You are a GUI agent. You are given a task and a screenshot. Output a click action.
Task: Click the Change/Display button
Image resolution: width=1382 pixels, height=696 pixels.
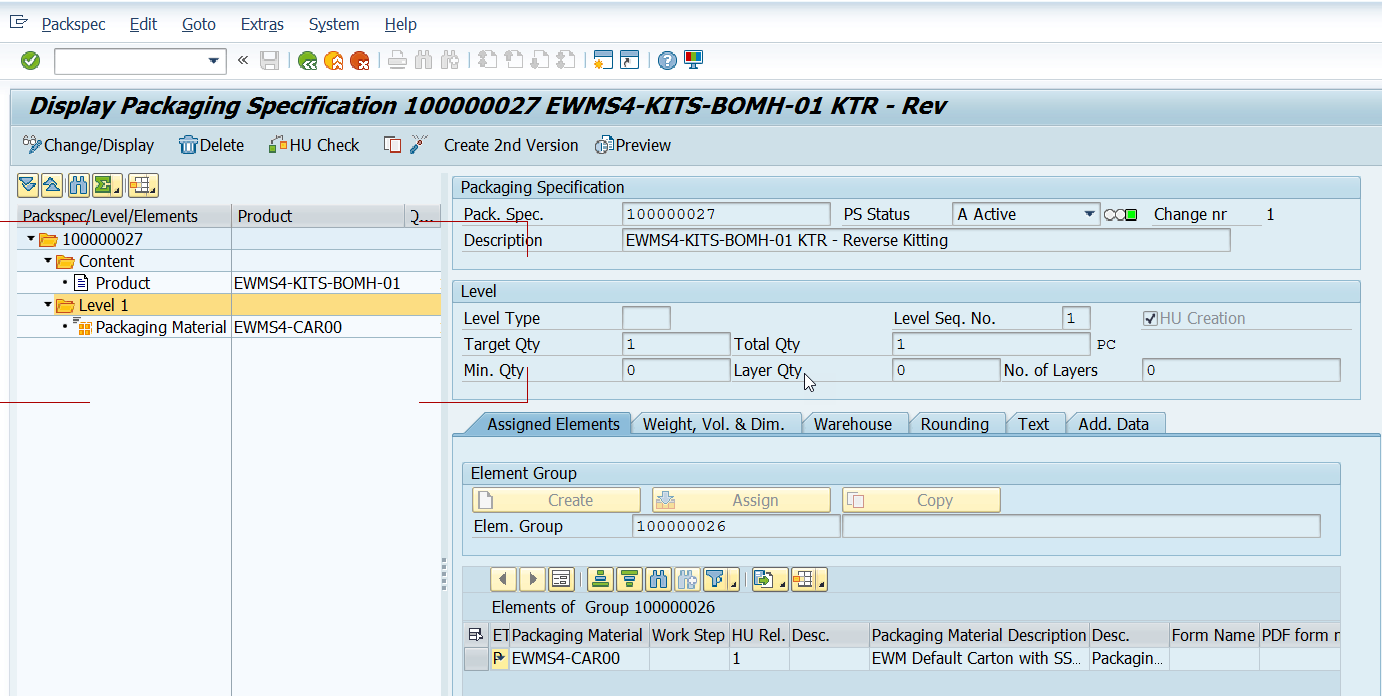[88, 145]
